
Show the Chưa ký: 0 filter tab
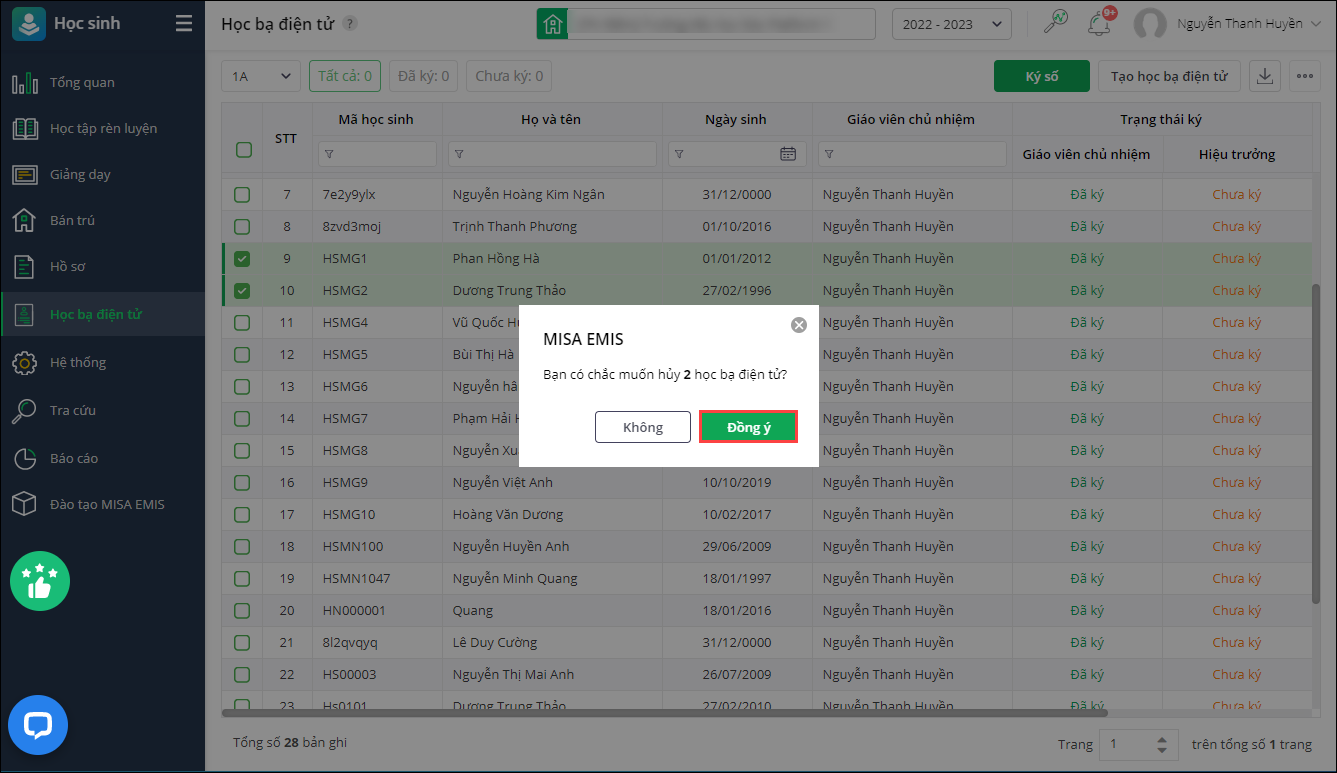509,76
